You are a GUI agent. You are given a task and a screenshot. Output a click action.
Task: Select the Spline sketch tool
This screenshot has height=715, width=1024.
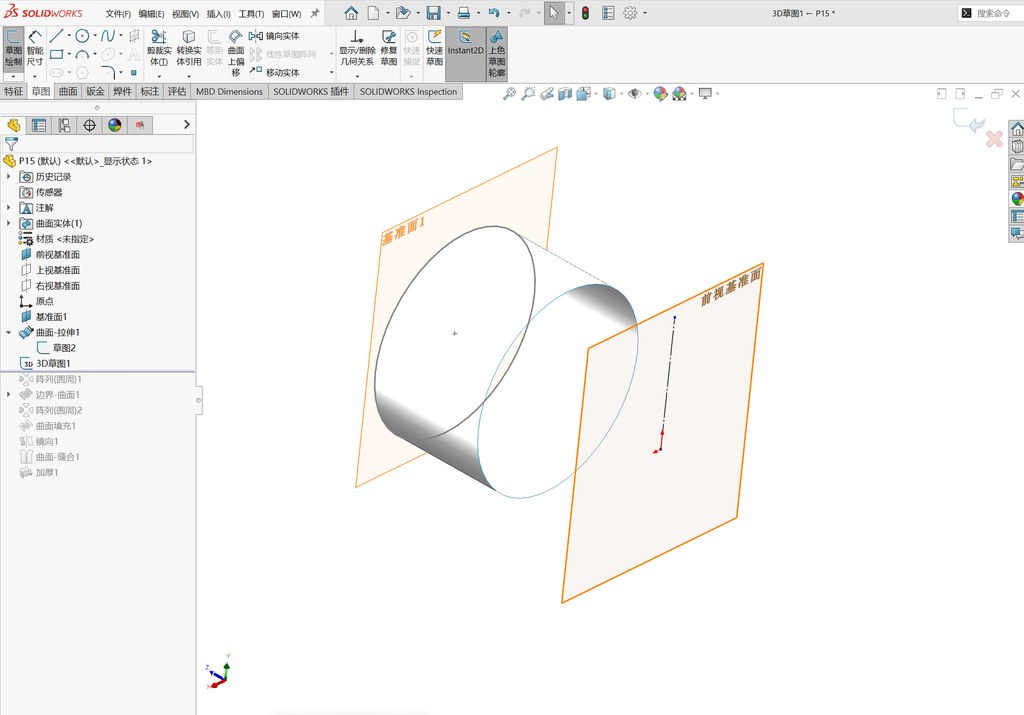(x=108, y=36)
